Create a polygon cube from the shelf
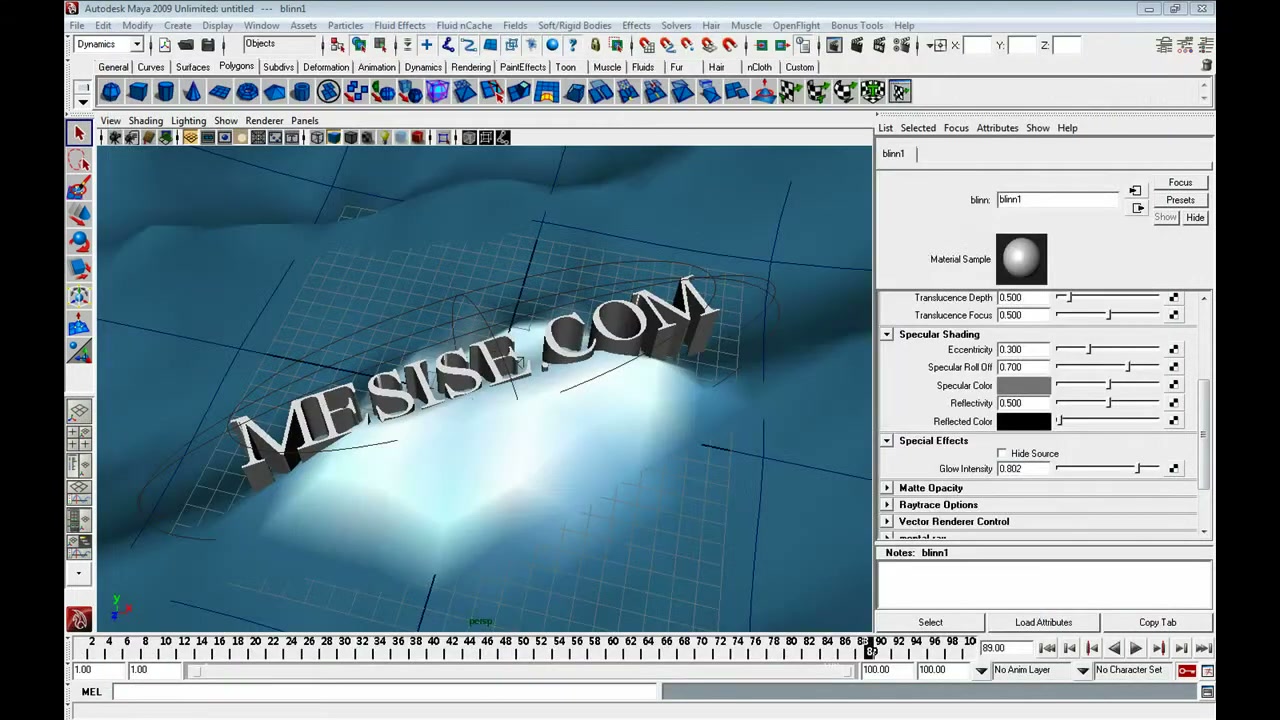The width and height of the screenshot is (1280, 720). [x=138, y=92]
